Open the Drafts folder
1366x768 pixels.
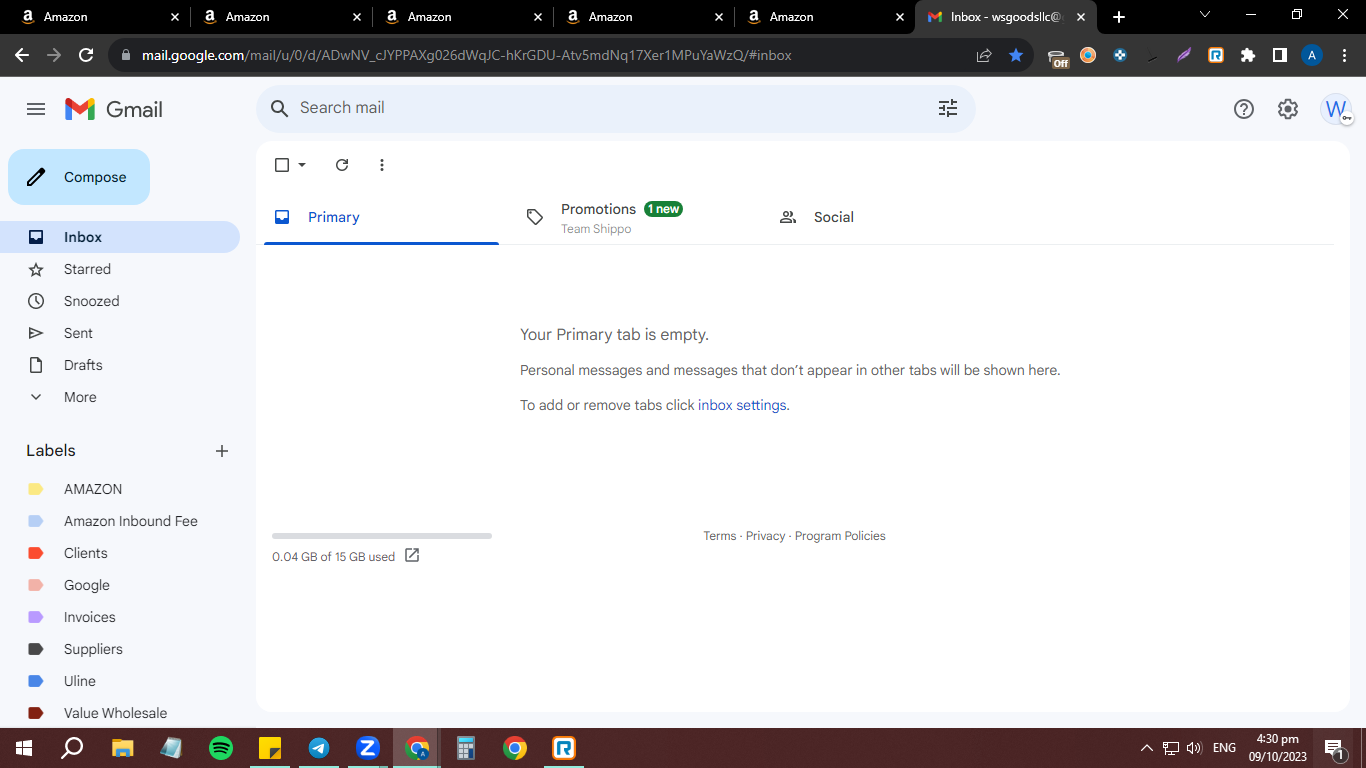(x=120, y=365)
